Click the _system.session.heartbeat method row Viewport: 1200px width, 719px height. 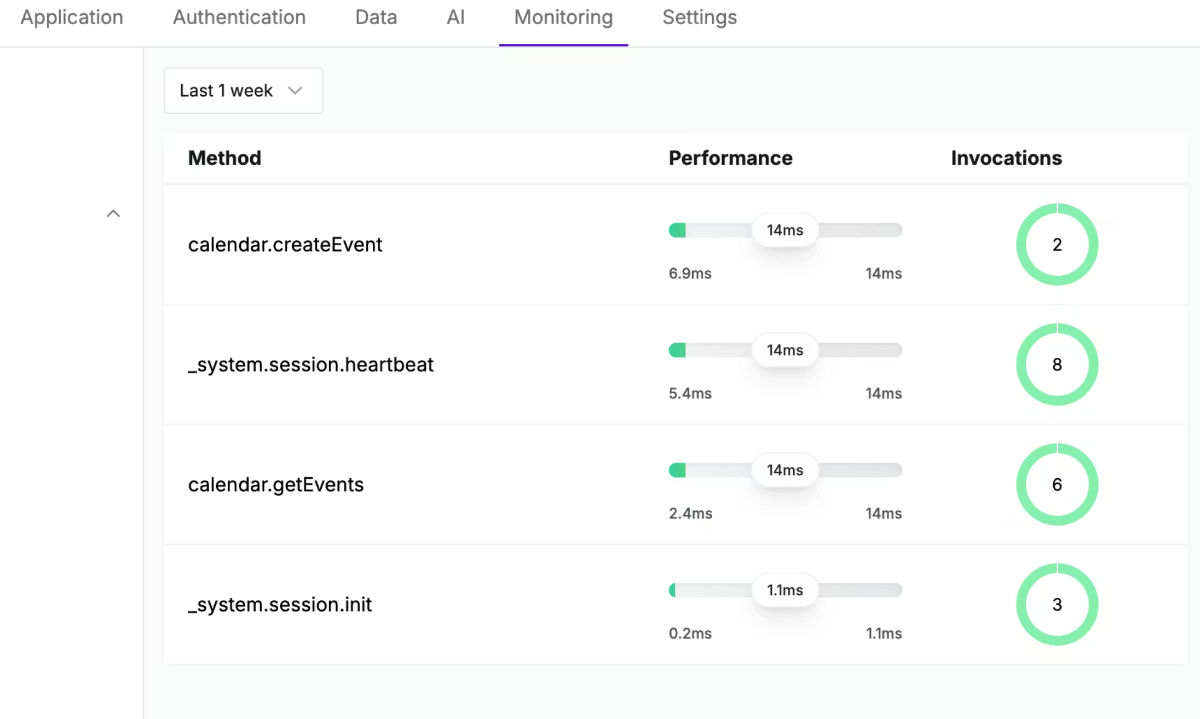pyautogui.click(x=311, y=365)
